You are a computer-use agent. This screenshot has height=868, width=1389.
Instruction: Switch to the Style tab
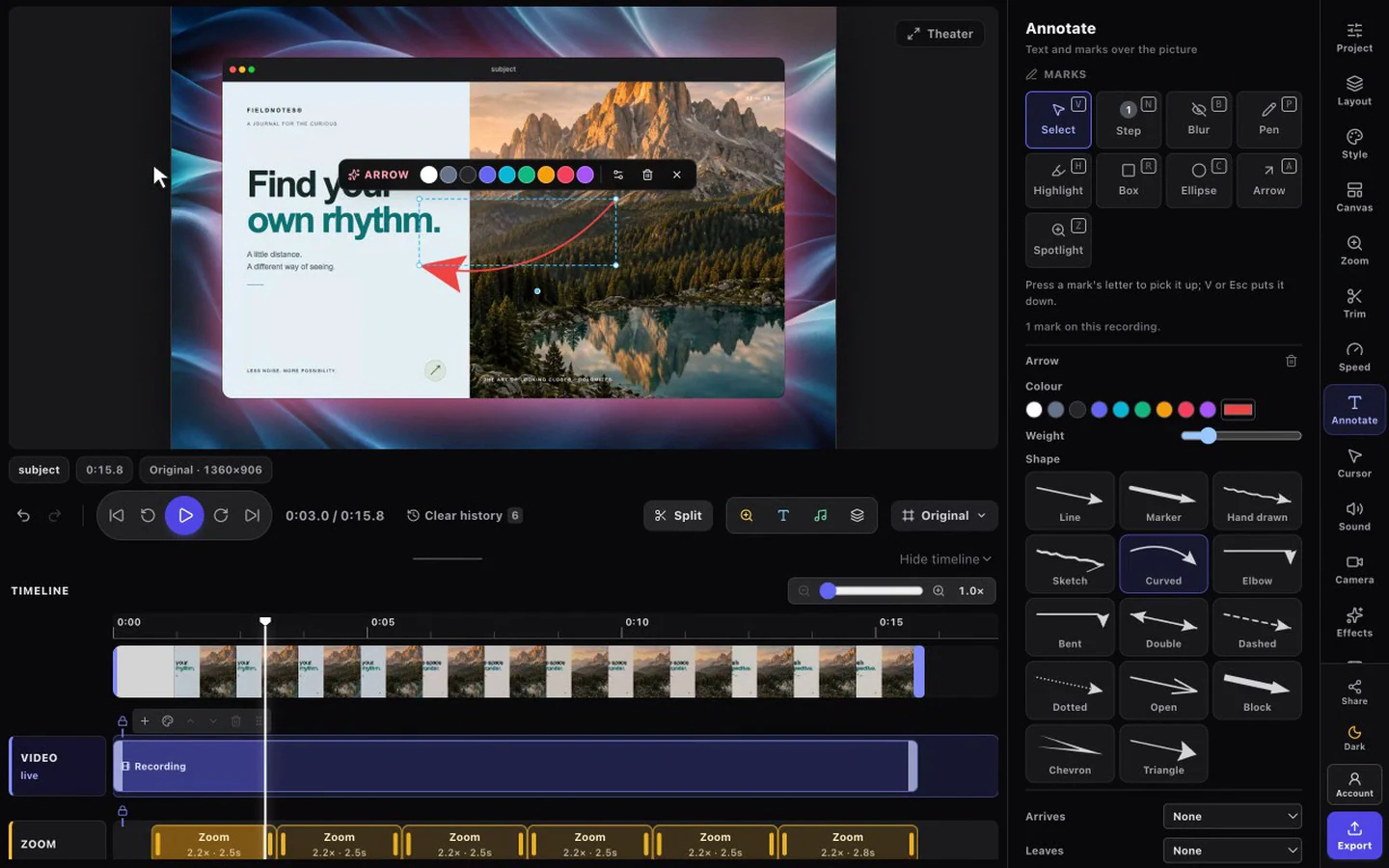click(x=1354, y=144)
